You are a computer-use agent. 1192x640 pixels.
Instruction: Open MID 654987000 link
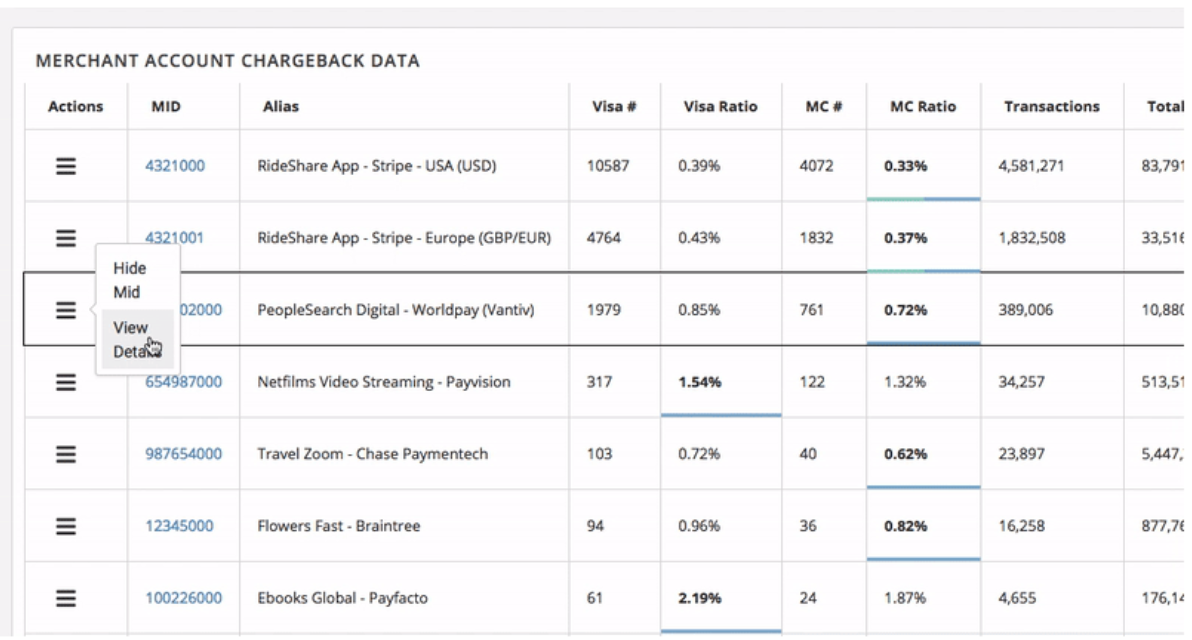(184, 382)
